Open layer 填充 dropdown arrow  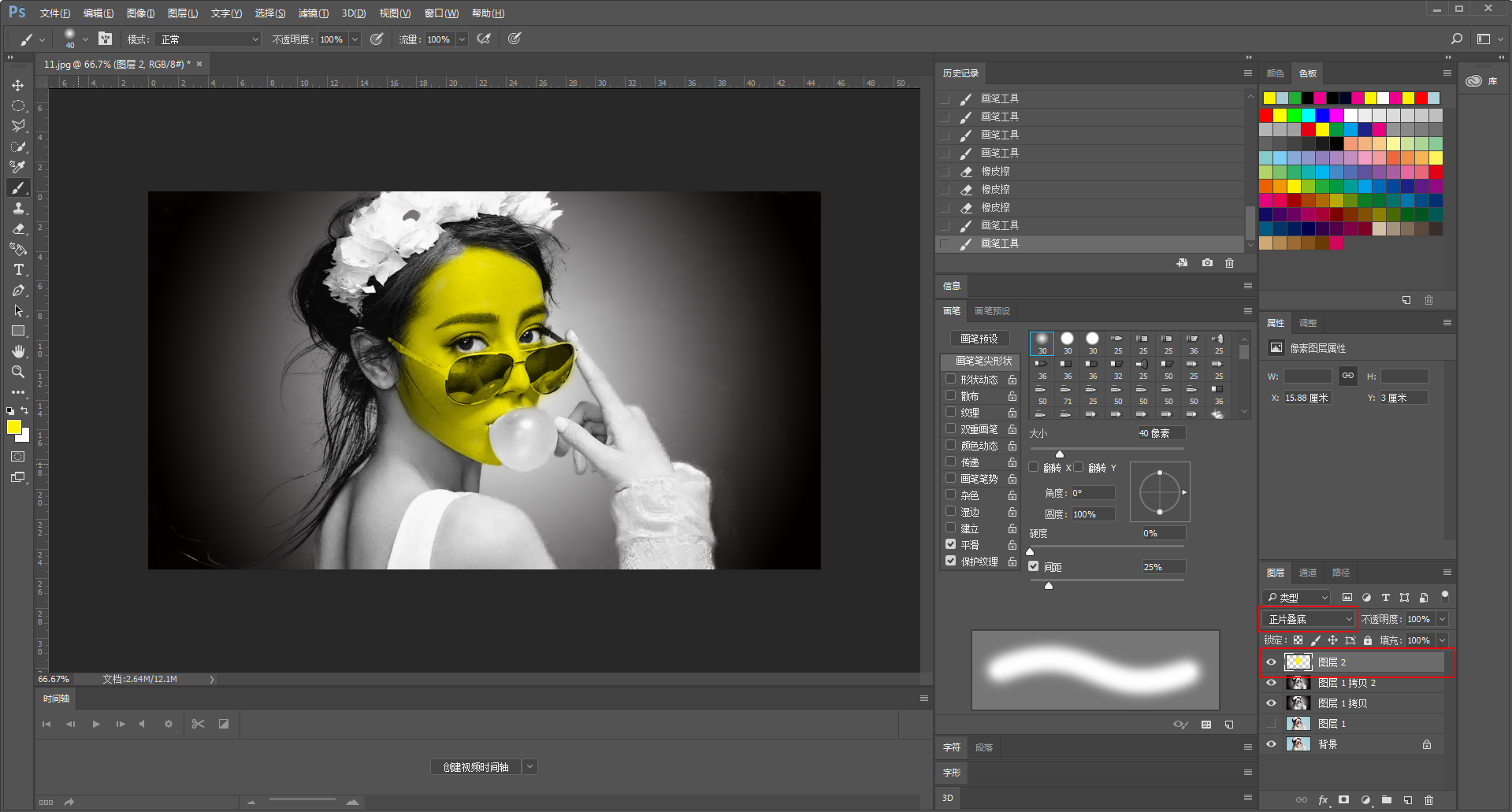point(1443,640)
